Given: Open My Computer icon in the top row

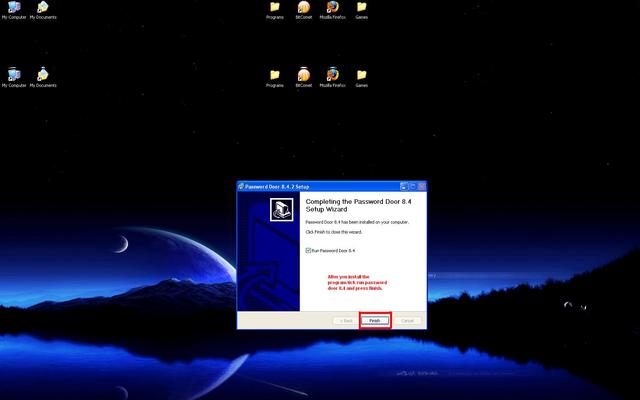Looking at the screenshot, I should click(14, 8).
